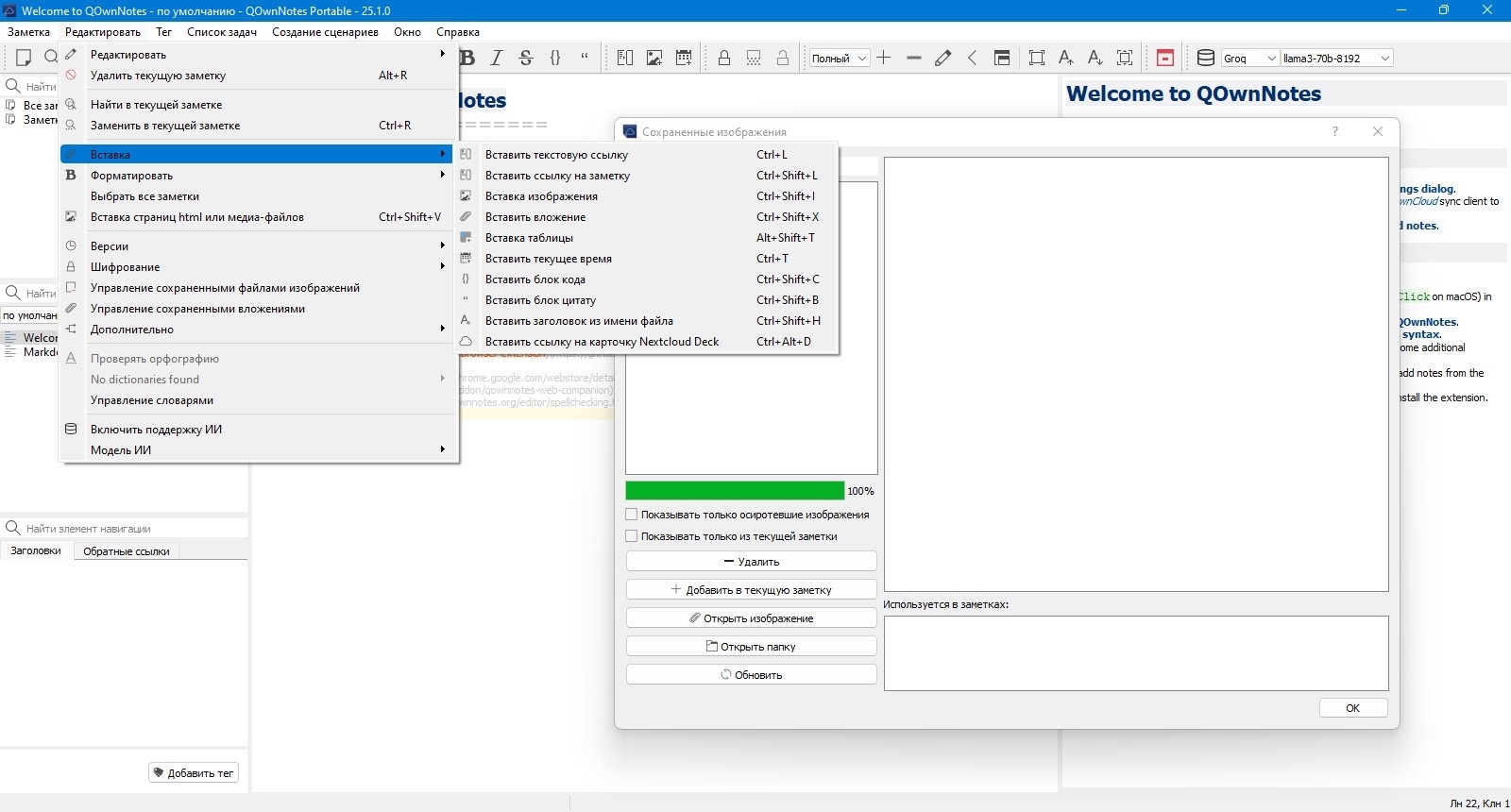
Task: Select the Windows window restore button
Action: [1443, 10]
